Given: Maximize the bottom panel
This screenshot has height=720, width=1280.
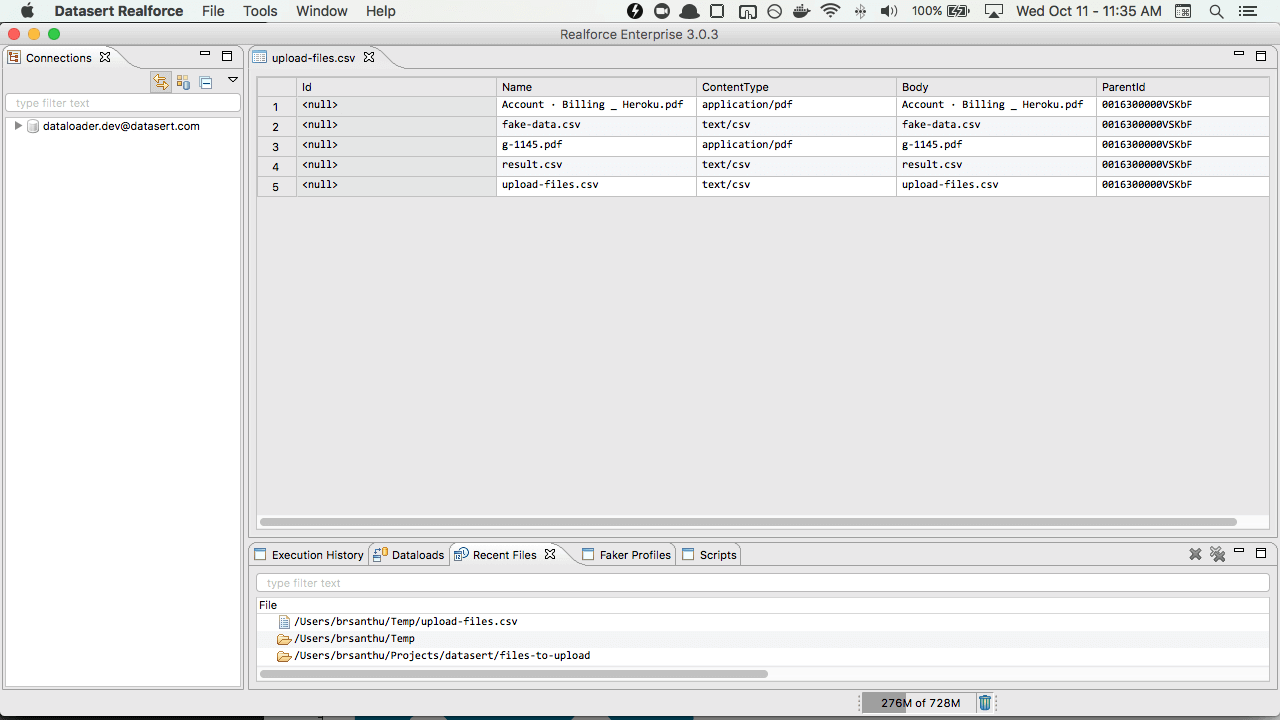Looking at the screenshot, I should pyautogui.click(x=1261, y=553).
